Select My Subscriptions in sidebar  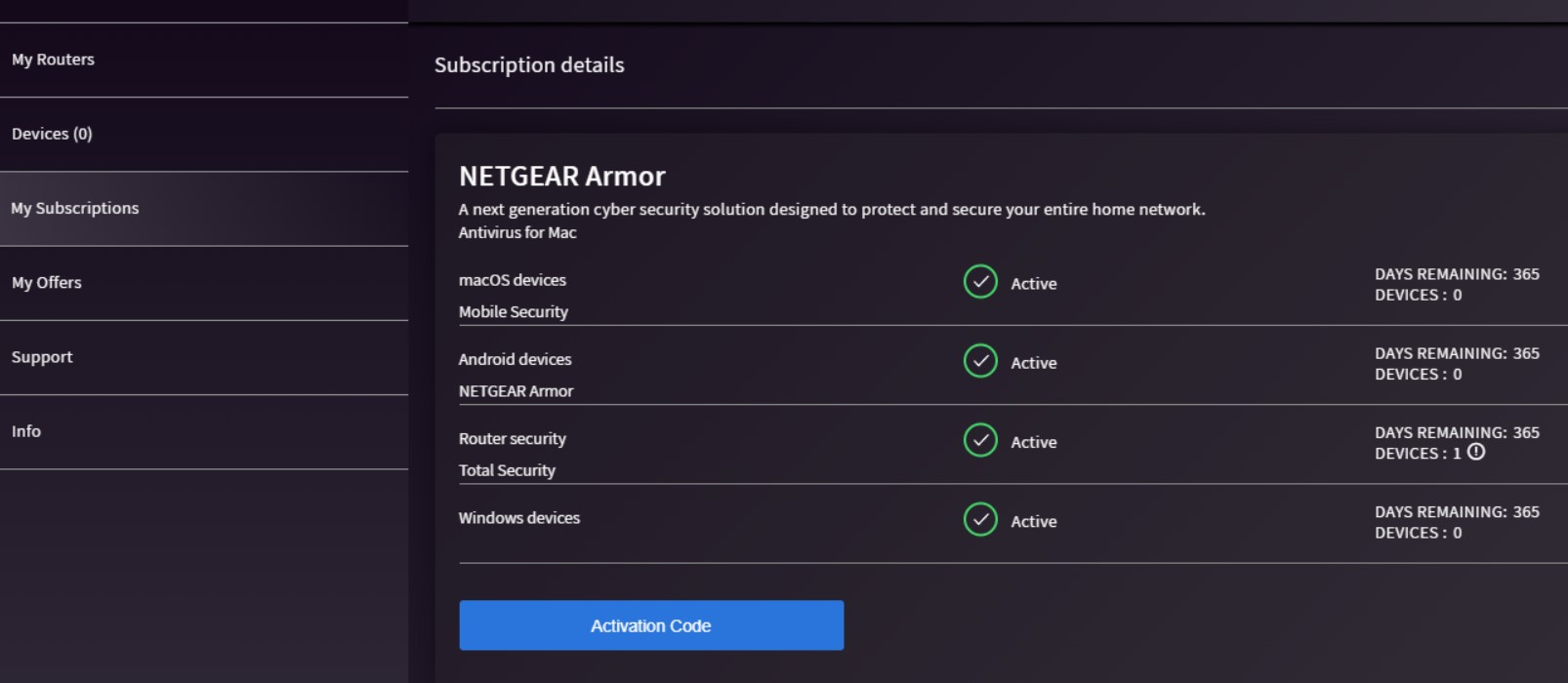[x=204, y=209]
